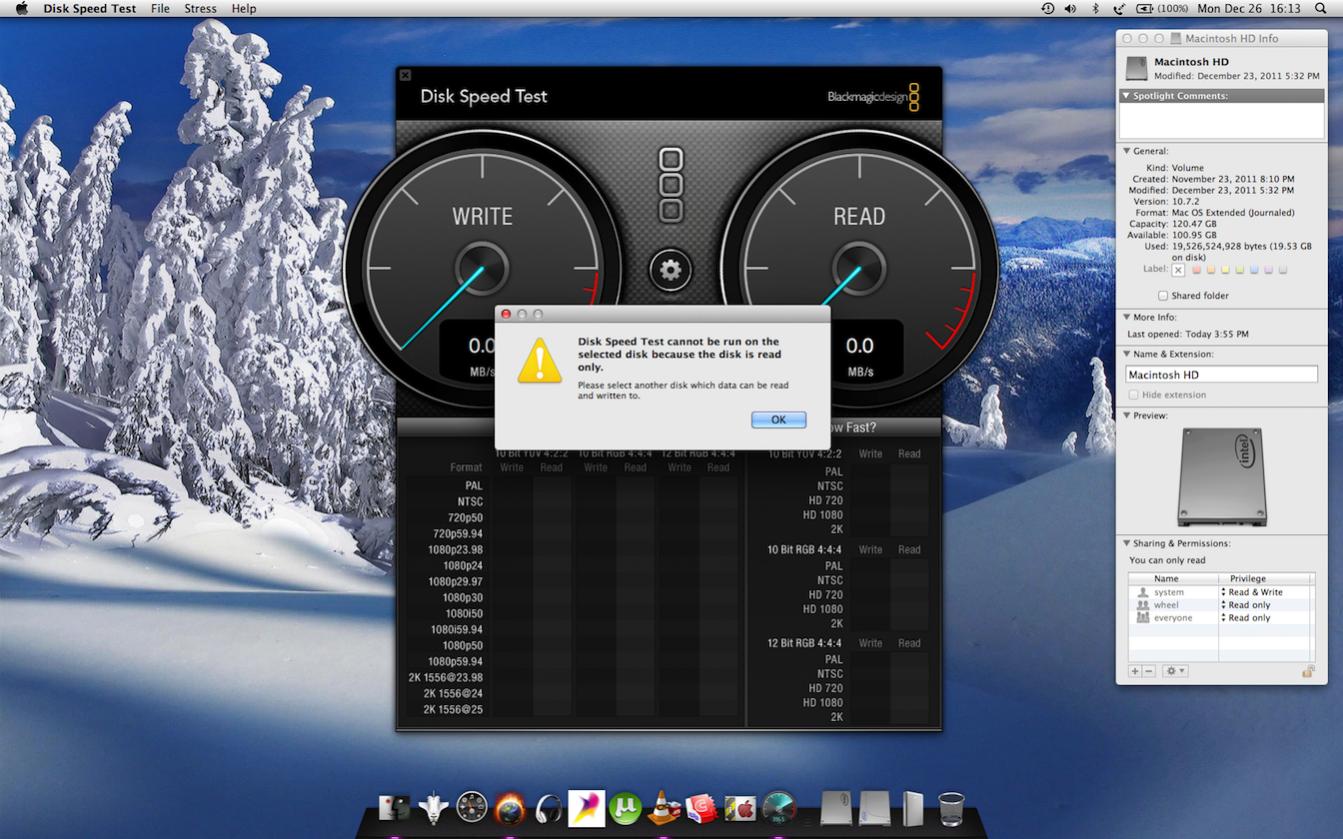Select the no-label X swatch
1343x839 pixels.
[x=1178, y=270]
